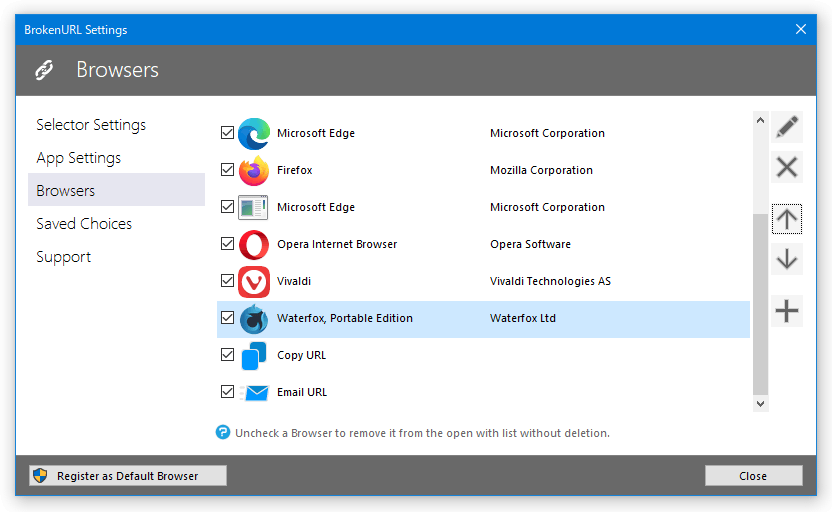Click the pencil edit browser icon
Screen dimensions: 832x512
786,127
